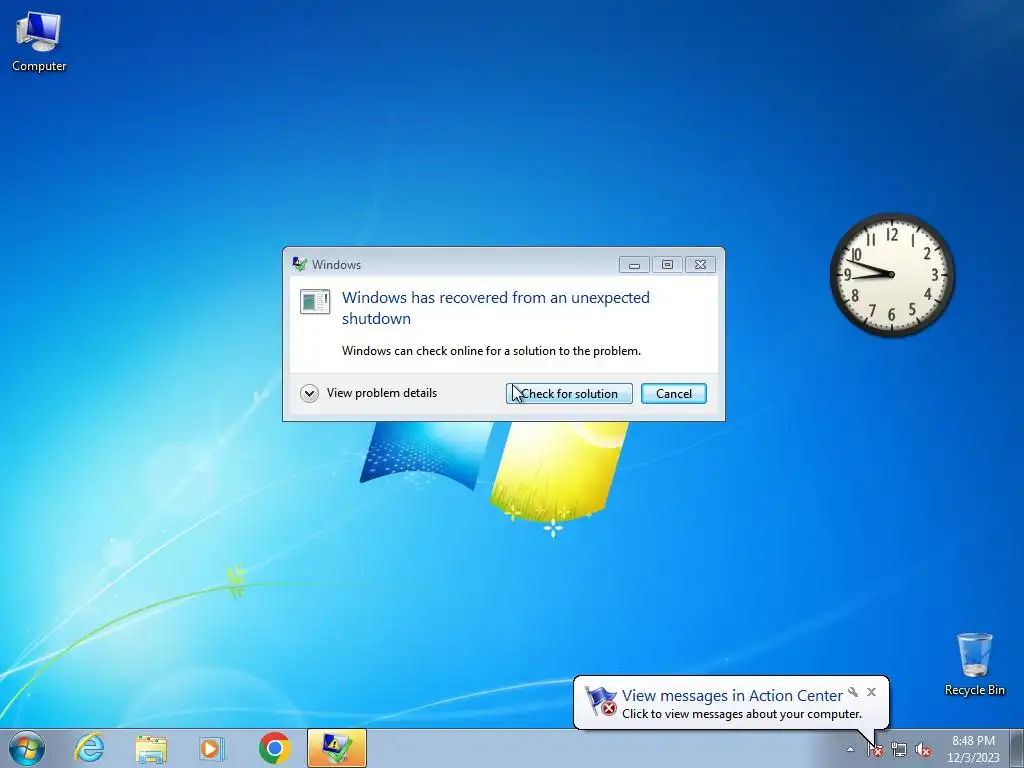The width and height of the screenshot is (1024, 768).
Task: Launch Windows Media Player from taskbar
Action: pos(212,748)
